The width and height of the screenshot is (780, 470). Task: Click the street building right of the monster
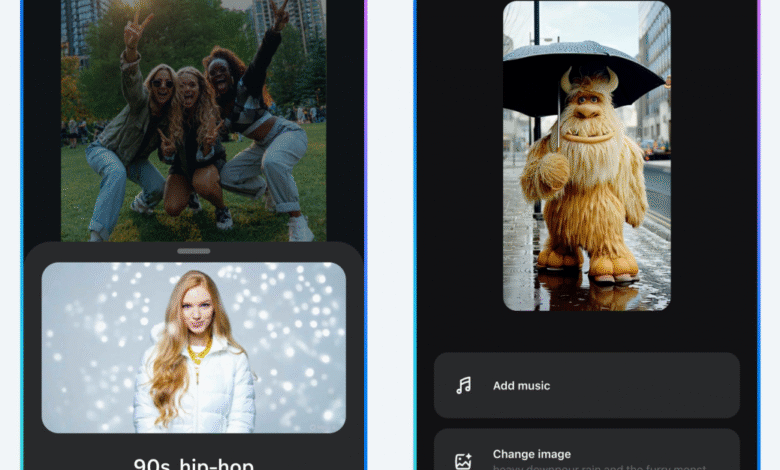655,70
